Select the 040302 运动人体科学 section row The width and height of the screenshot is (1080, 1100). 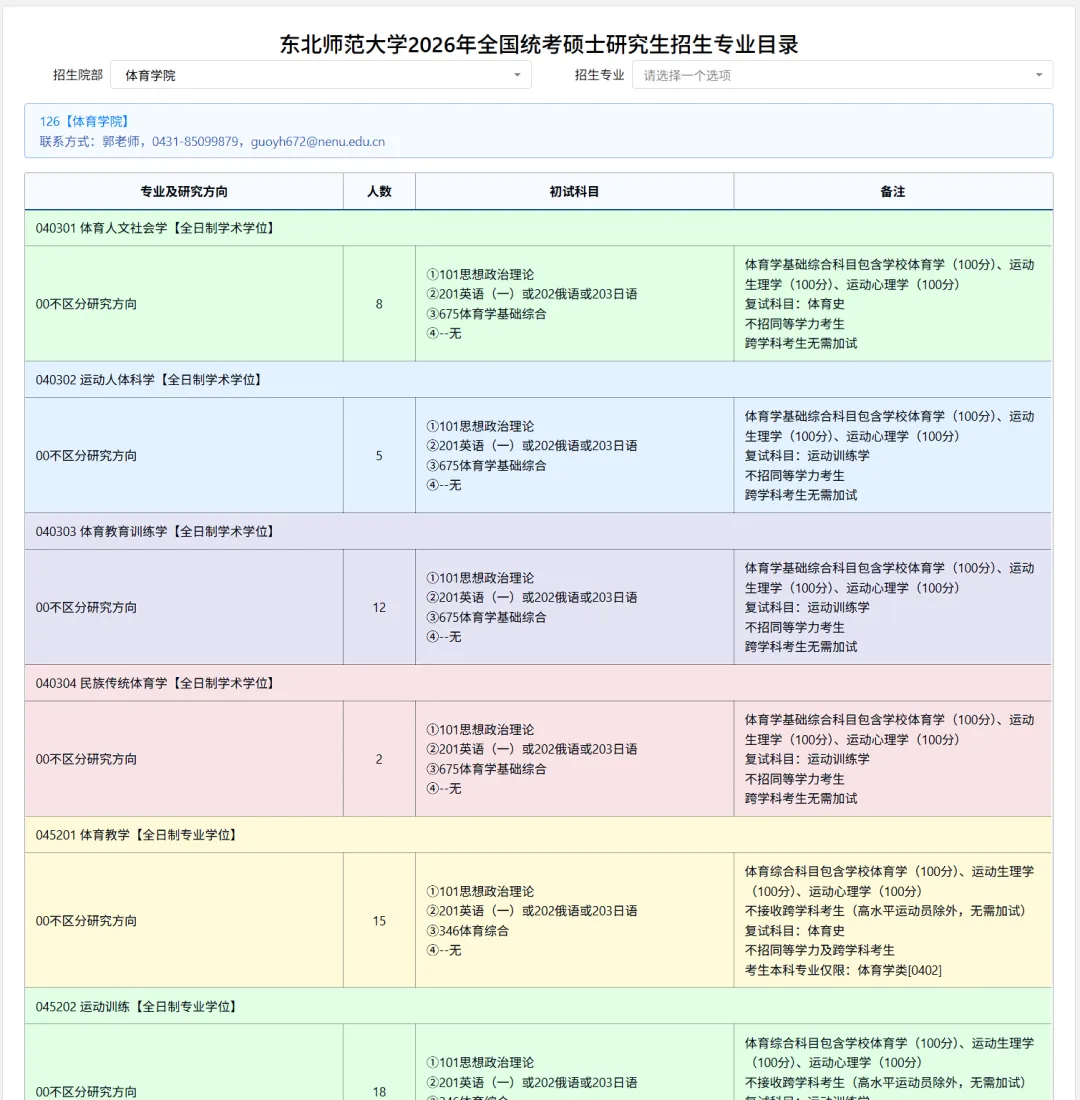pyautogui.click(x=538, y=380)
